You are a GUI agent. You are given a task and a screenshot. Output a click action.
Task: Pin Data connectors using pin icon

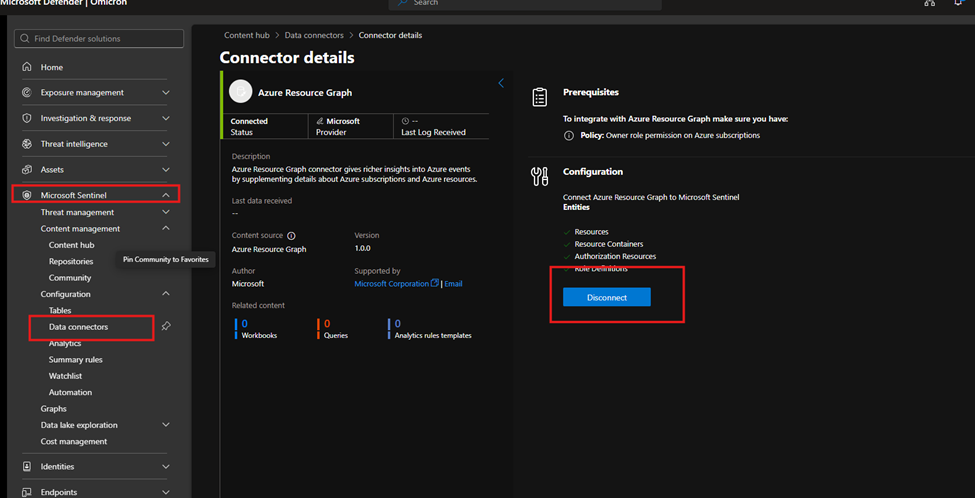point(165,326)
